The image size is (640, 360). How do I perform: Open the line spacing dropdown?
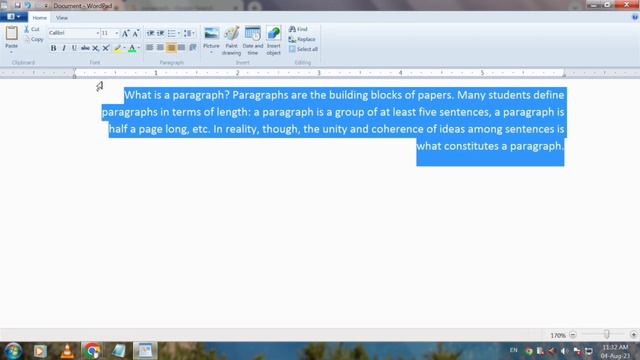pyautogui.click(x=189, y=33)
